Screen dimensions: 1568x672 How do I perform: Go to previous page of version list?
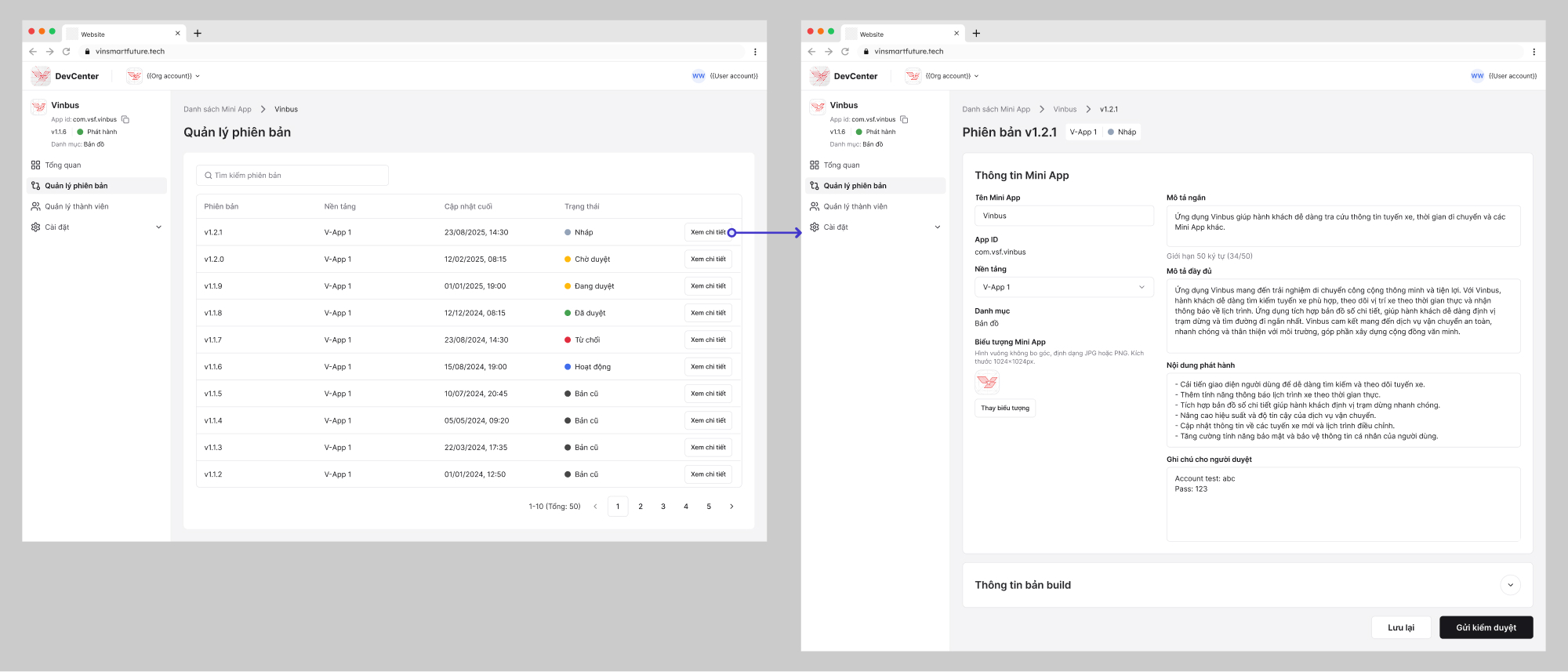pos(595,507)
